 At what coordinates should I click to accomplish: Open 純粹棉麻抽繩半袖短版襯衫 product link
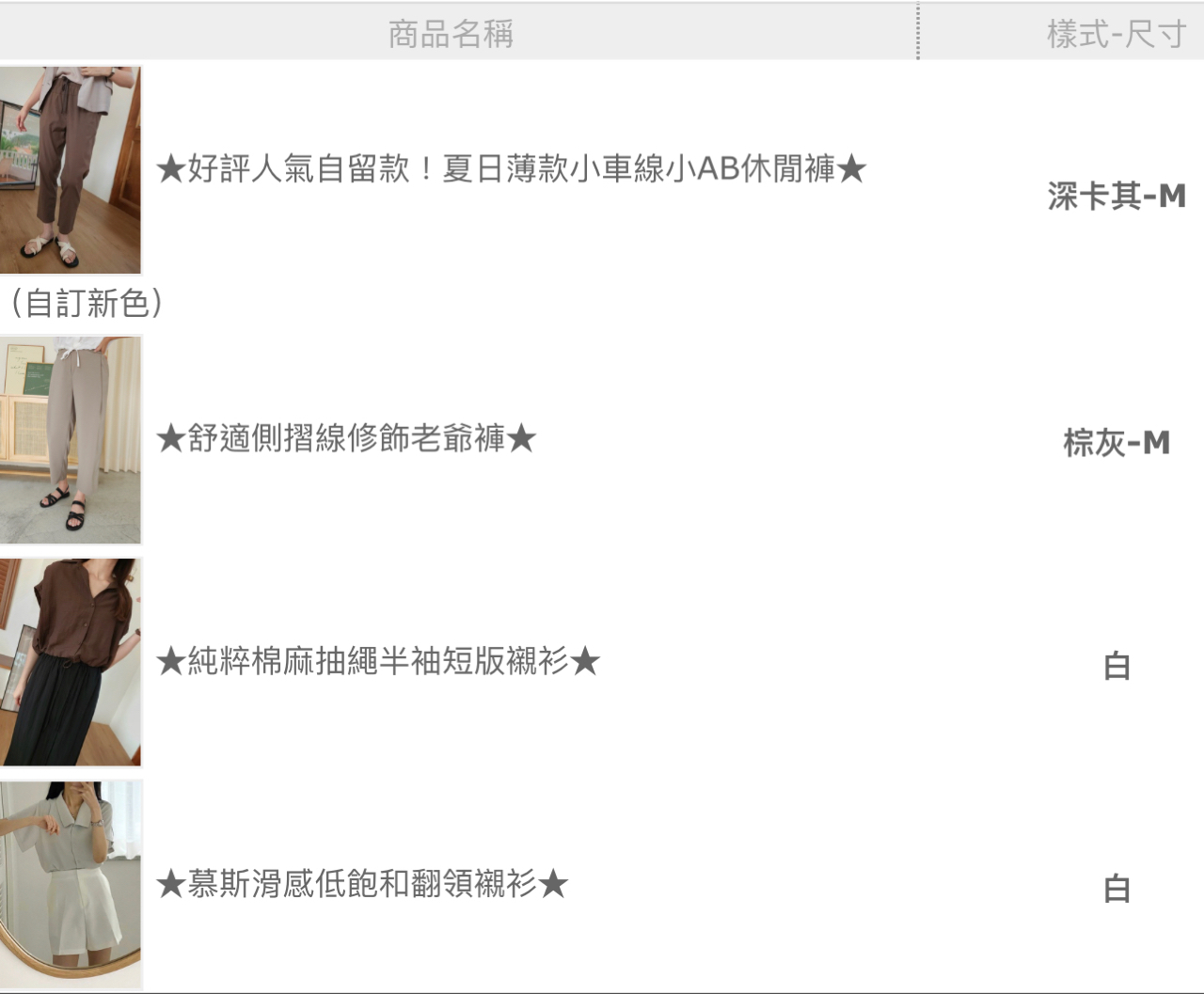tap(377, 662)
